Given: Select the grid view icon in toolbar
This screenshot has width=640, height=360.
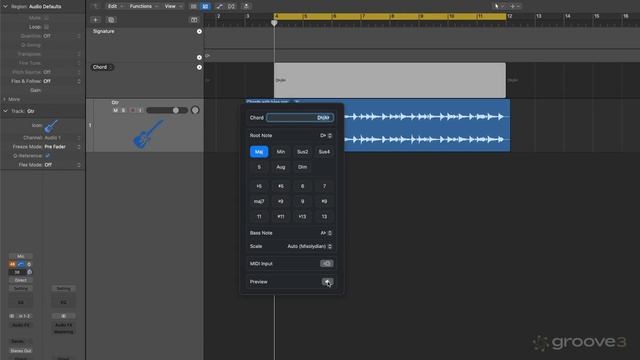Looking at the screenshot, I should pos(193,6).
